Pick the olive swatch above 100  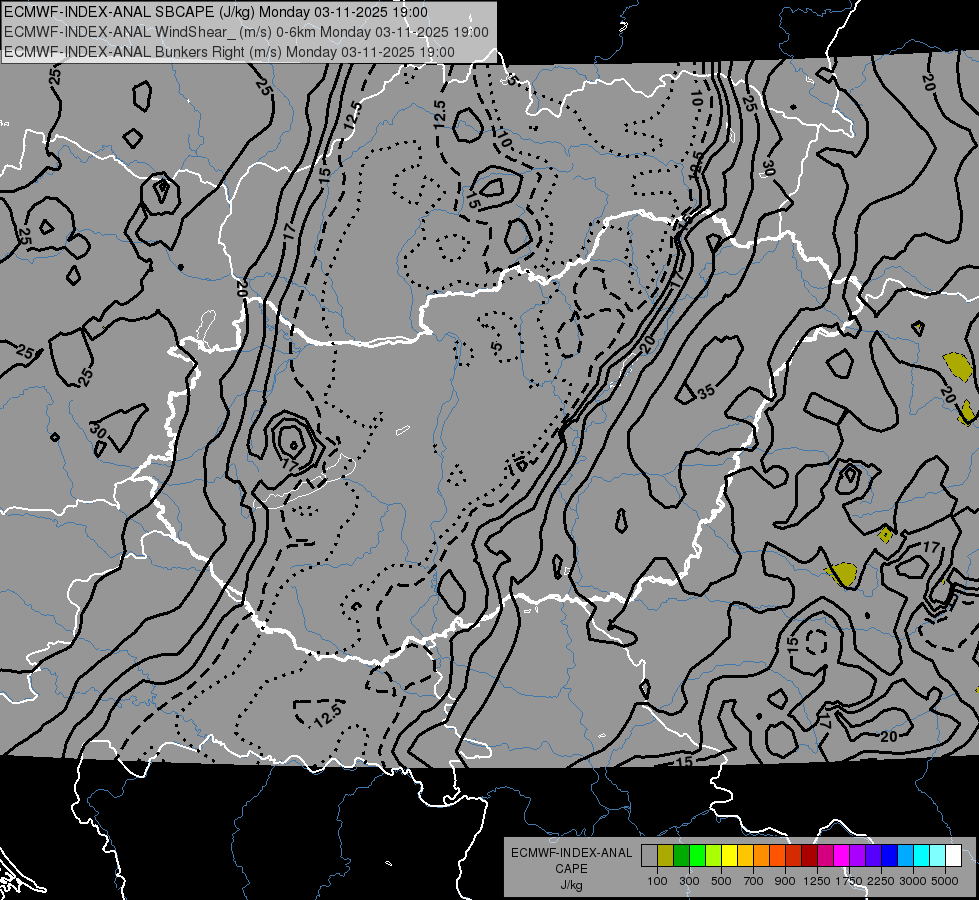click(x=665, y=856)
